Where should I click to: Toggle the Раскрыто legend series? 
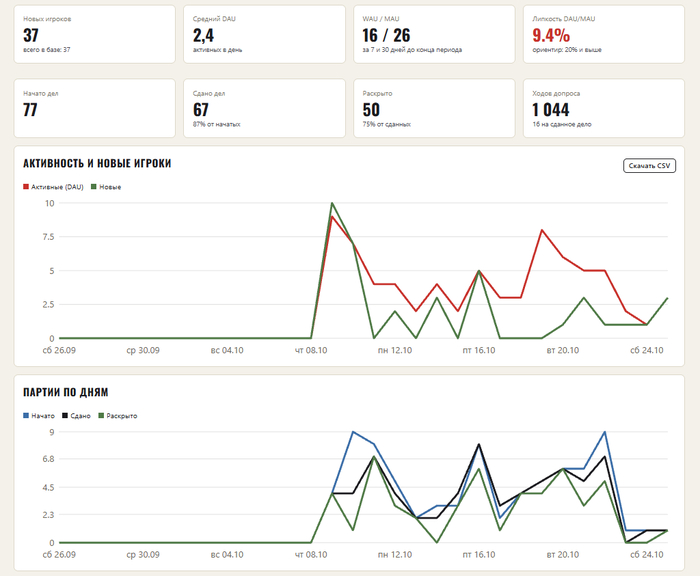point(118,416)
